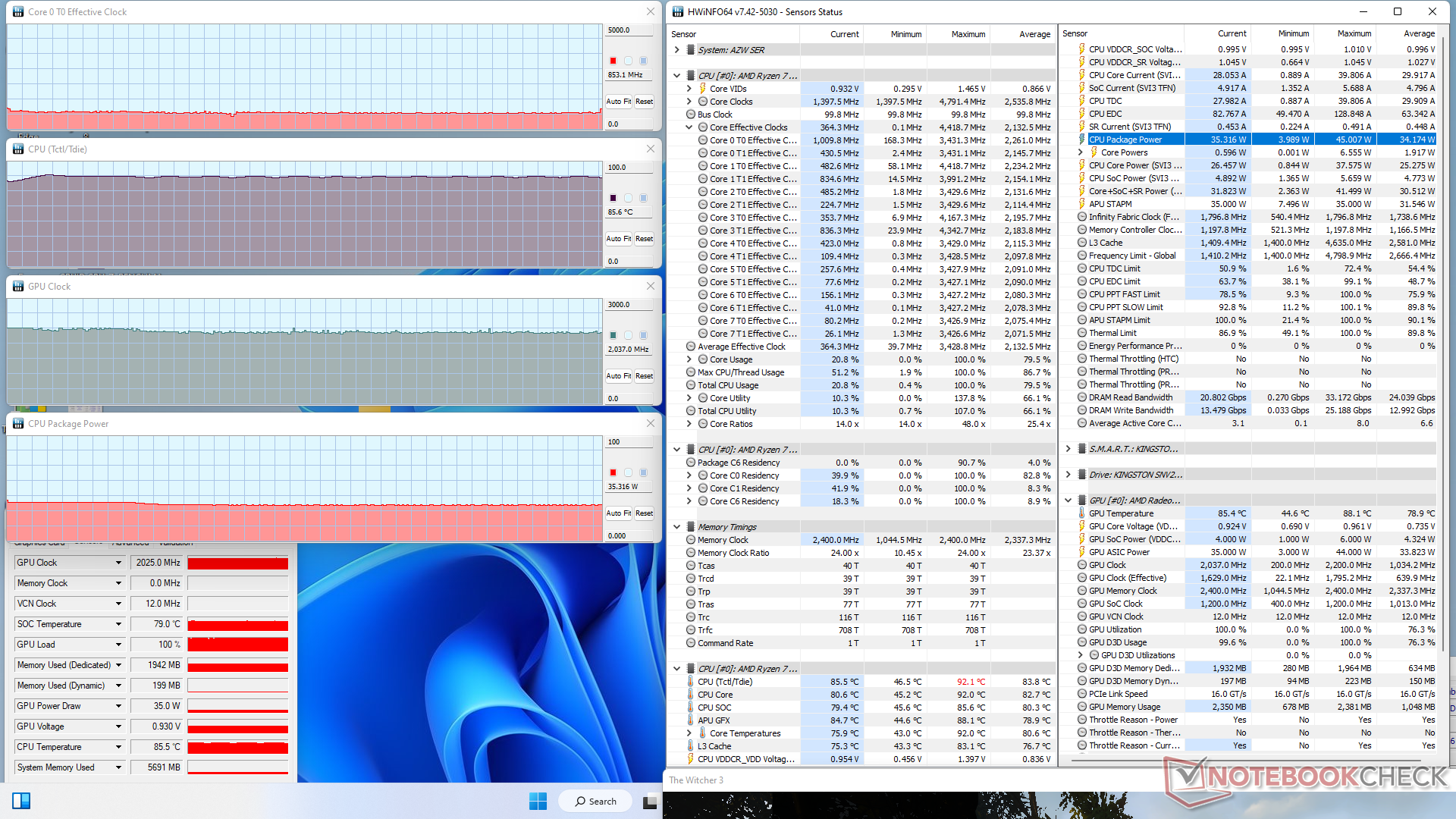Click the circle icon beside Total CPU Usage
Viewport: 1456px width, 819px height.
tap(691, 385)
